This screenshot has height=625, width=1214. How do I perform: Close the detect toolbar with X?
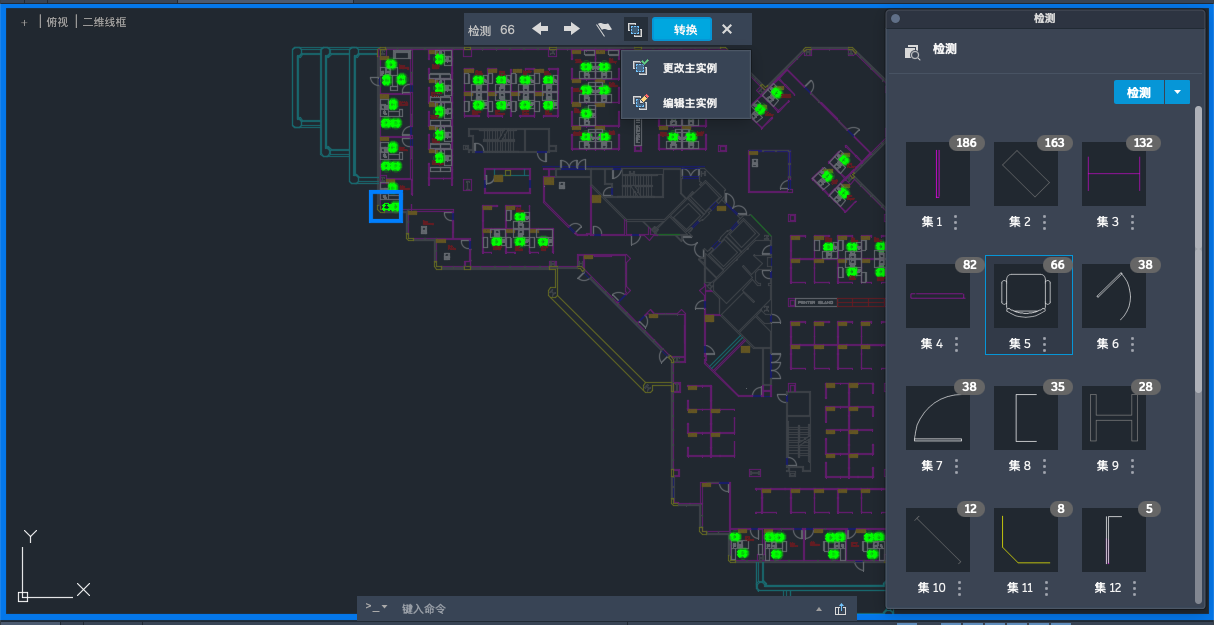click(x=727, y=29)
